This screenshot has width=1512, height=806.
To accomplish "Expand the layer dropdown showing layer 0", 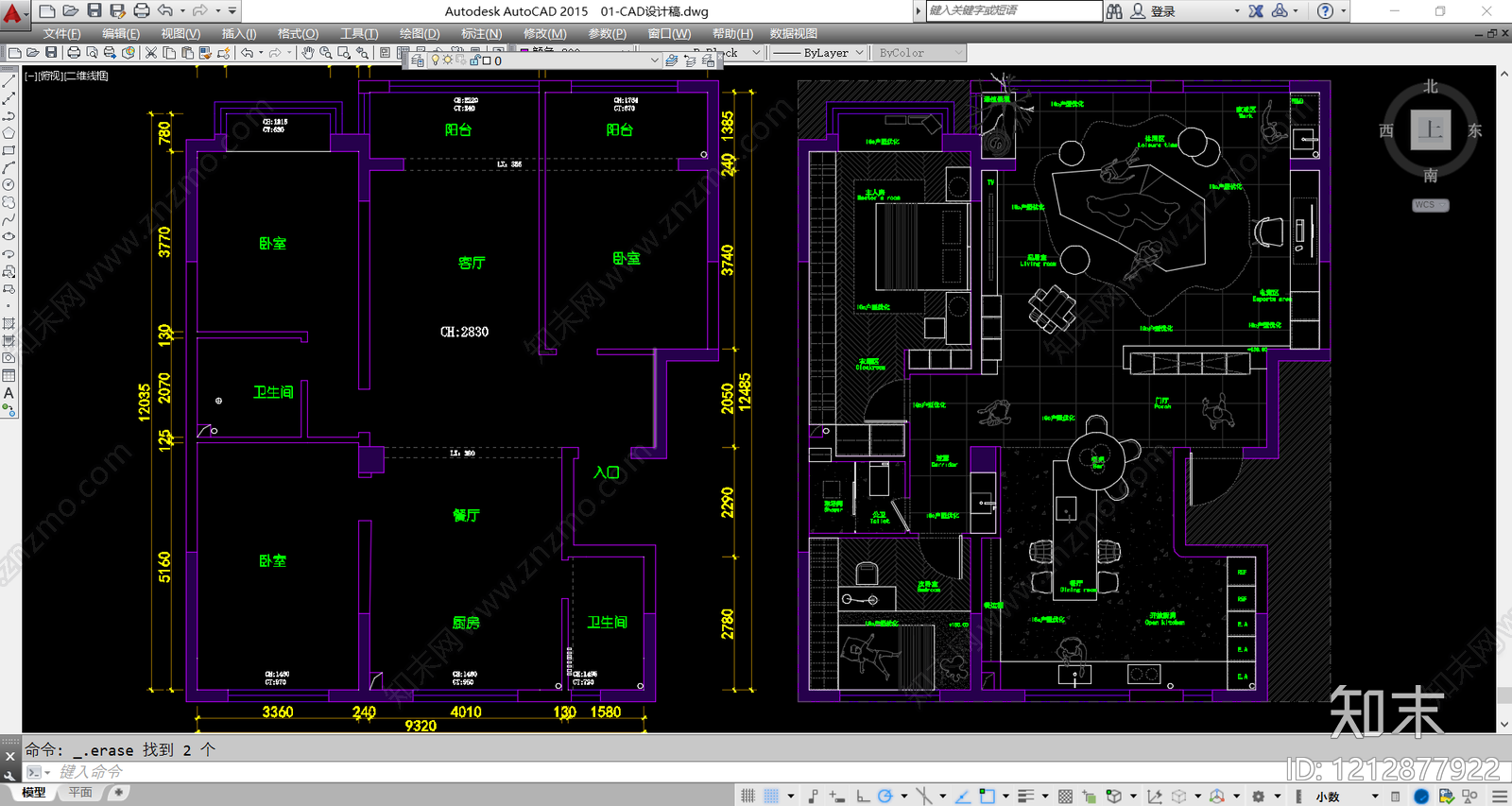I will 654,60.
